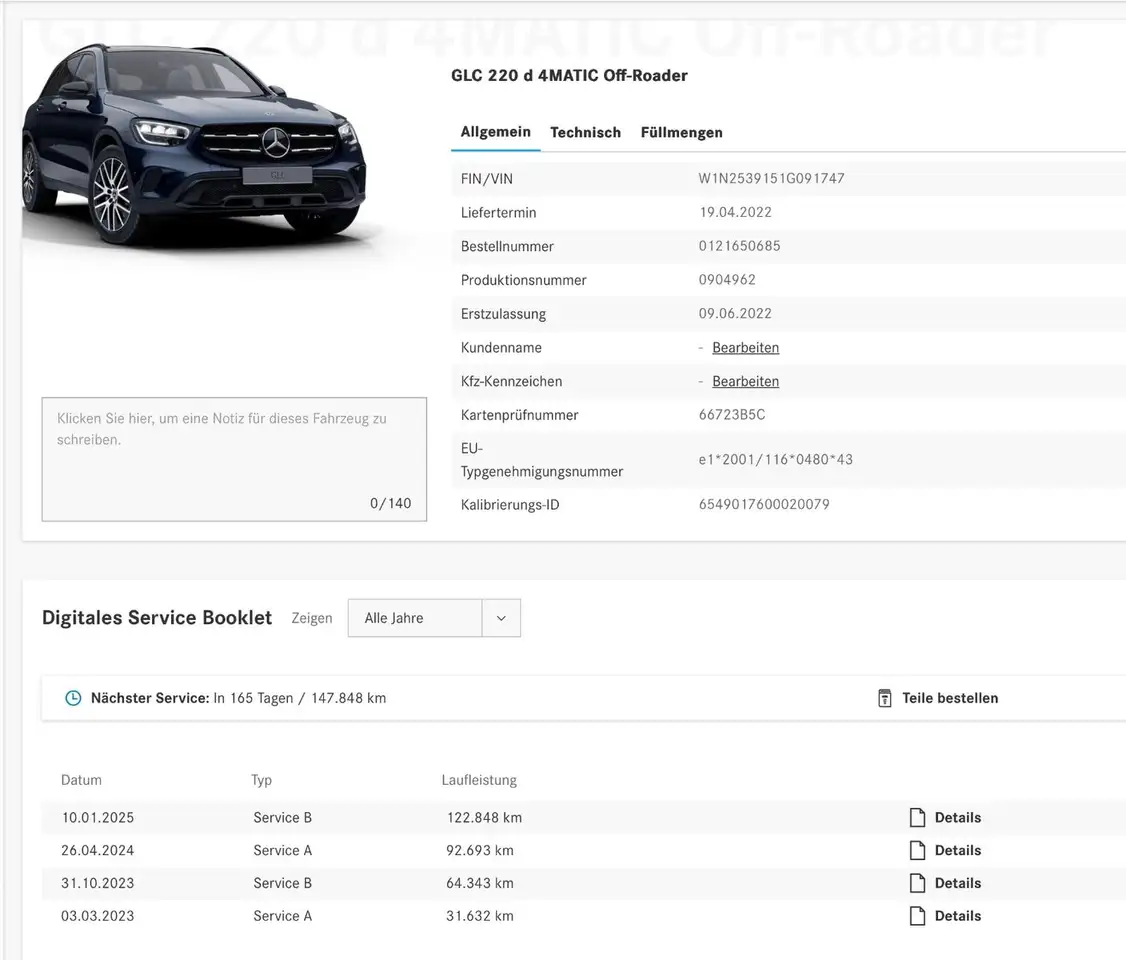Click the Teile bestellen parts icon
The width and height of the screenshot is (1126, 960).
(884, 698)
